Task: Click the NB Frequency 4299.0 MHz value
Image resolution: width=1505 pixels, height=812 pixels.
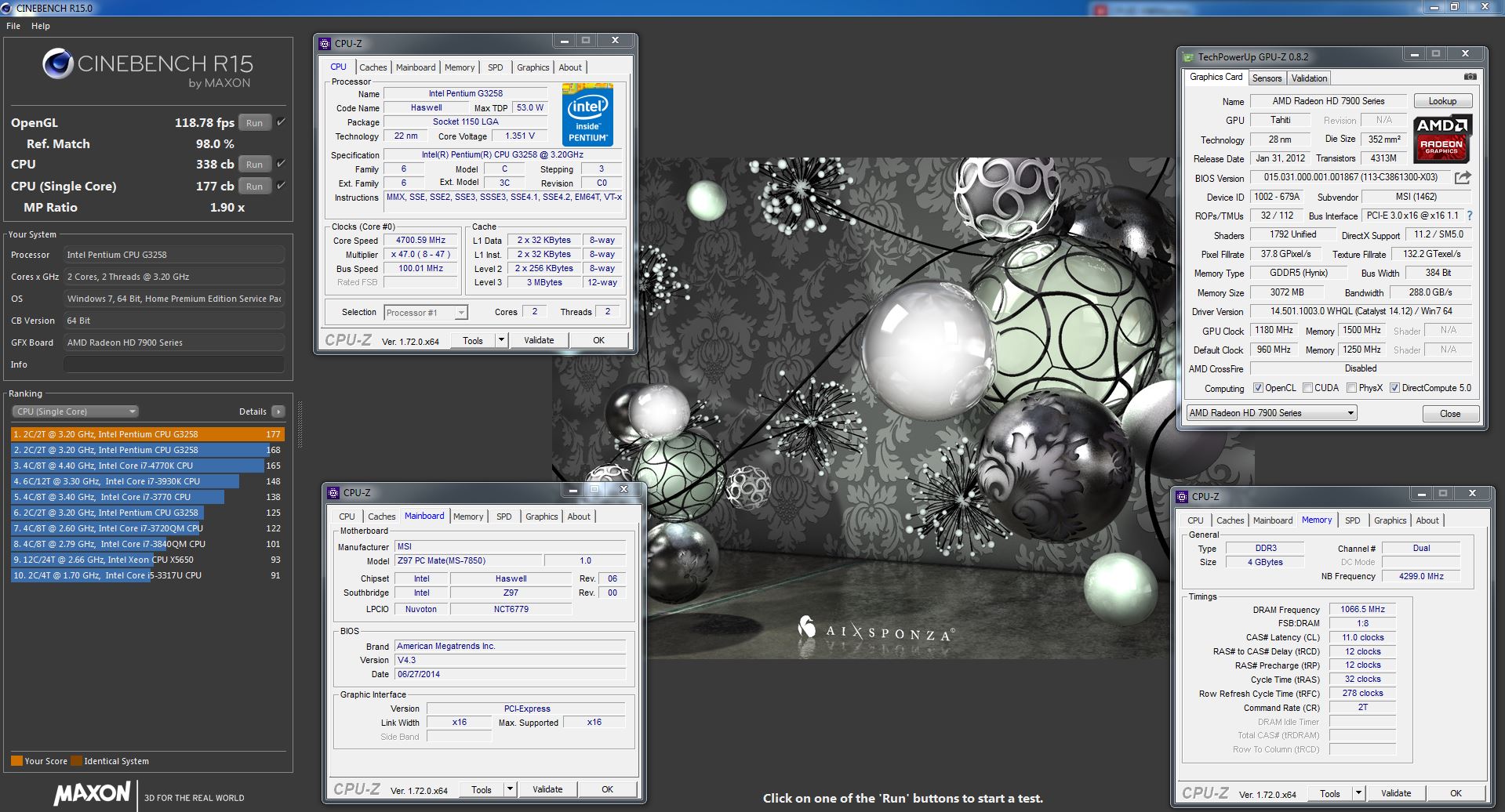Action: [1421, 576]
